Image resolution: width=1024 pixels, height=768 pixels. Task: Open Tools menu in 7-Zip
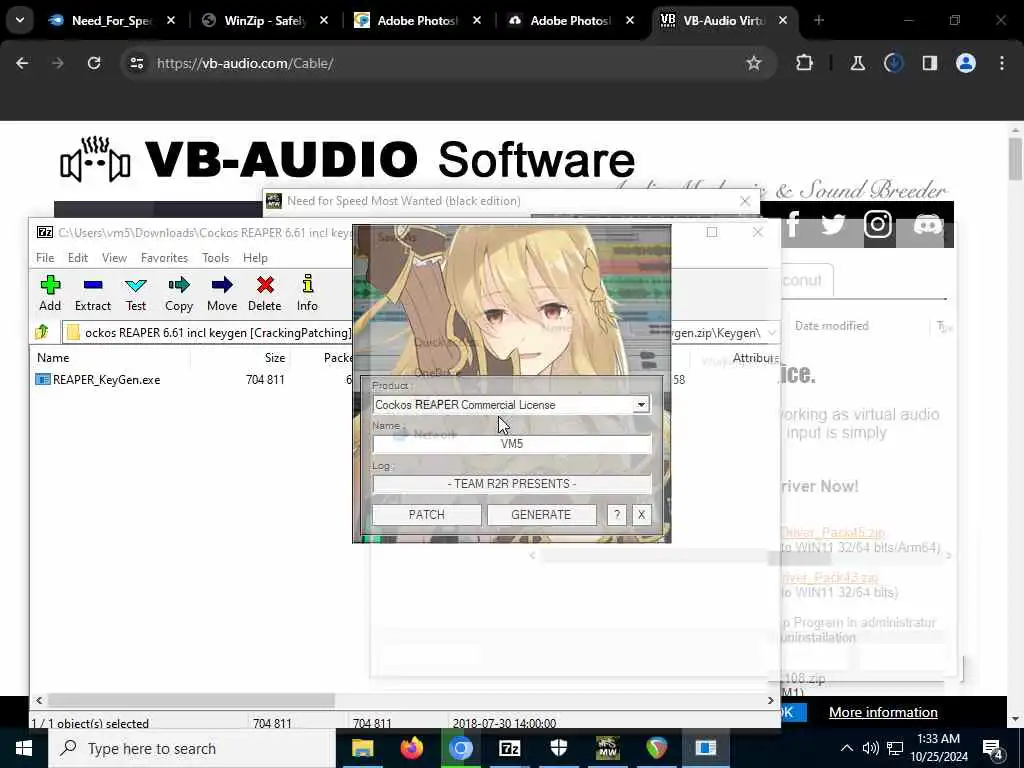click(216, 258)
